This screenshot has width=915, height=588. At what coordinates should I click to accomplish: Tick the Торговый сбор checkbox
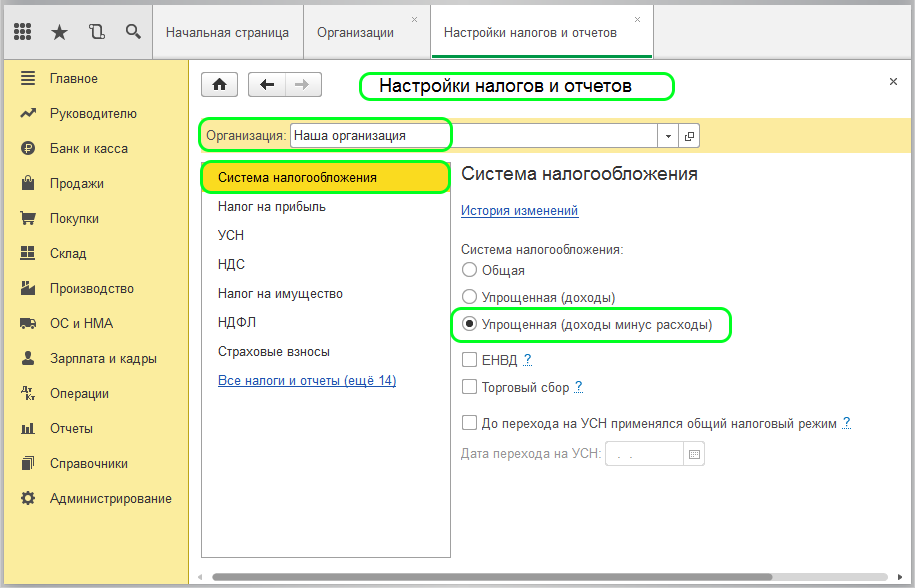[x=469, y=387]
